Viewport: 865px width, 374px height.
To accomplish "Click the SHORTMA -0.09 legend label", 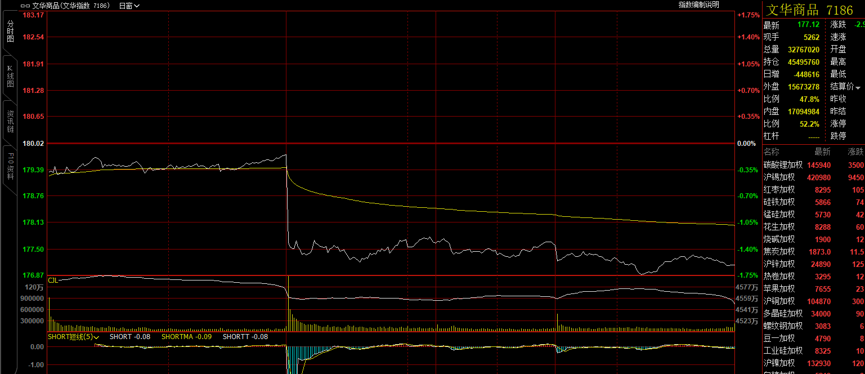I will 187,336.
